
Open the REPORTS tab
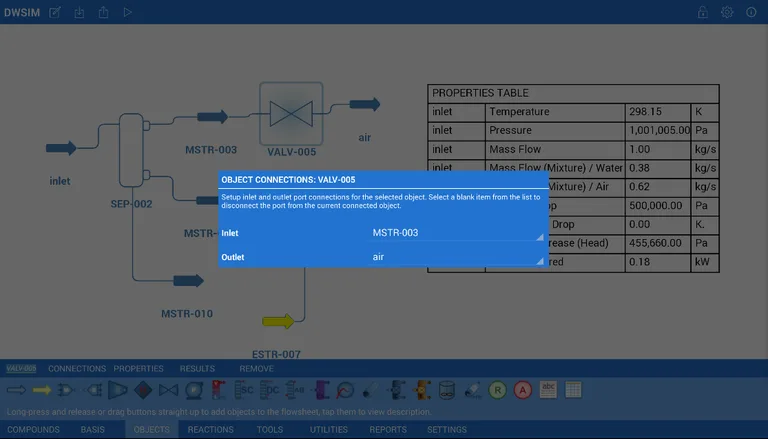(x=388, y=430)
